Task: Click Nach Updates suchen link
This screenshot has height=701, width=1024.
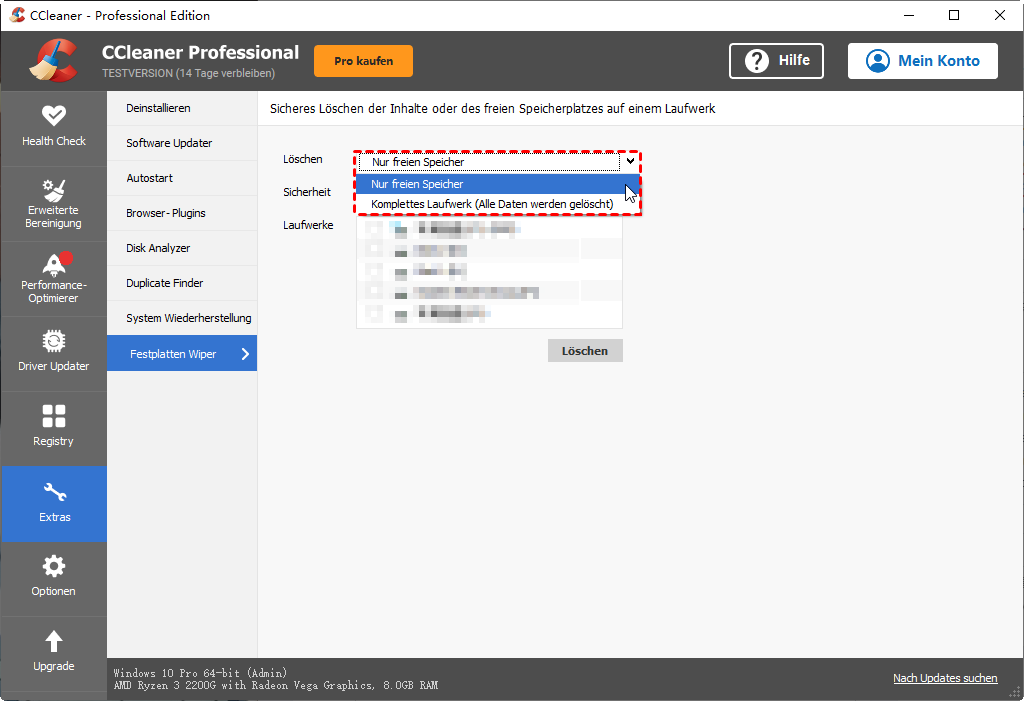Action: point(945,678)
